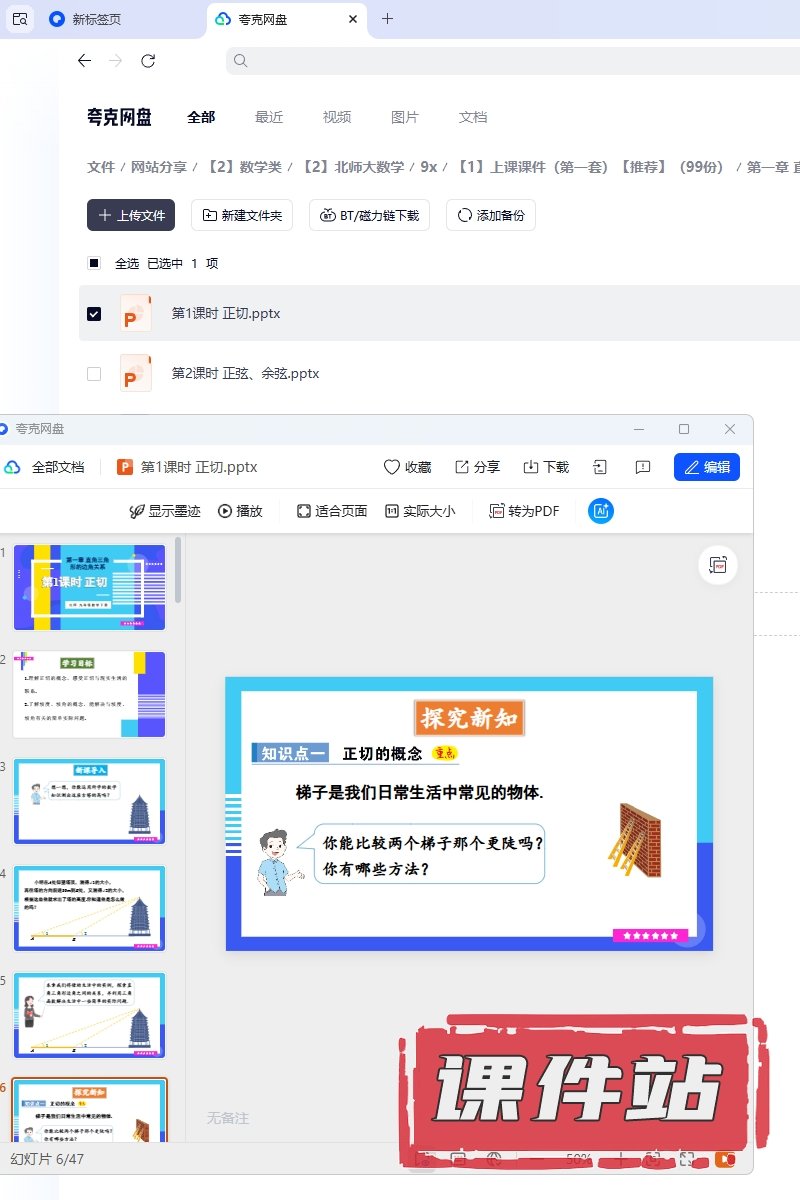Click the 上传文件 button

[131, 215]
